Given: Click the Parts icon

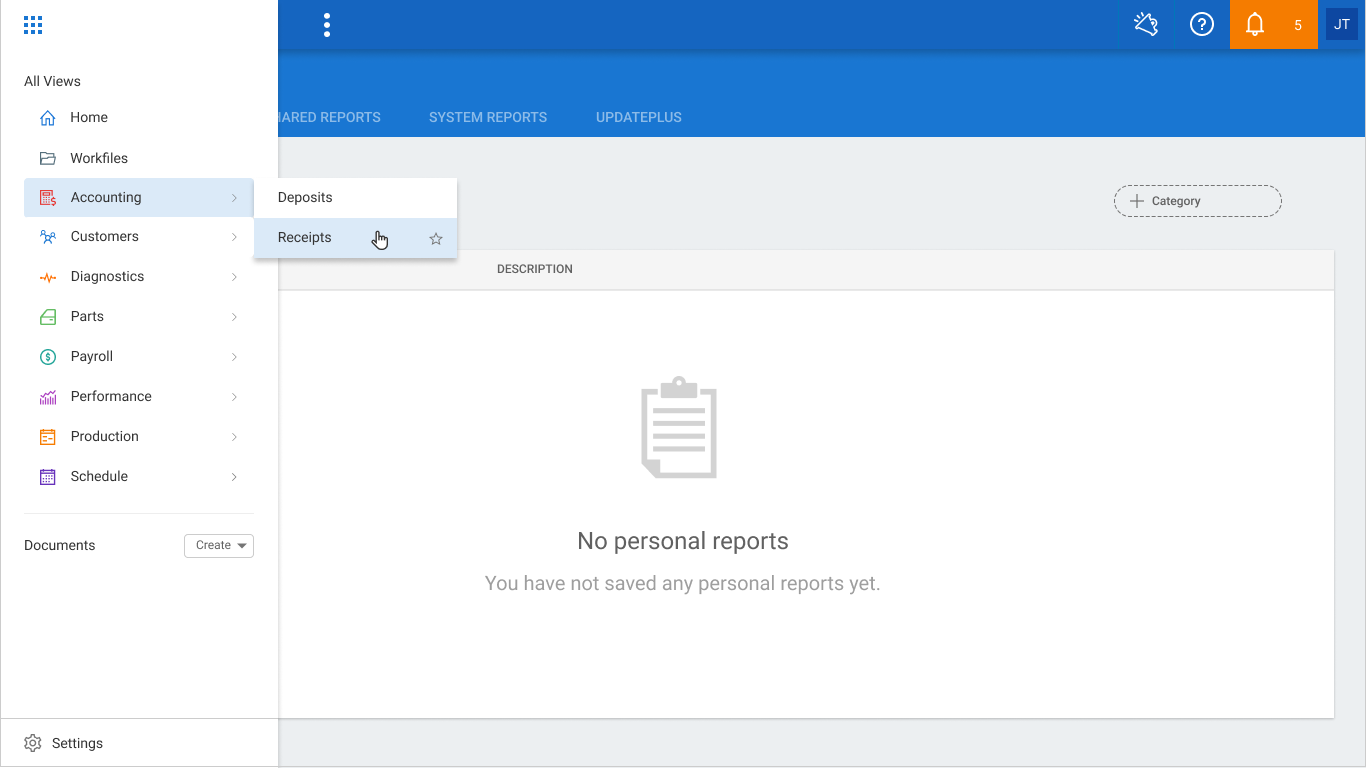Looking at the screenshot, I should (47, 317).
